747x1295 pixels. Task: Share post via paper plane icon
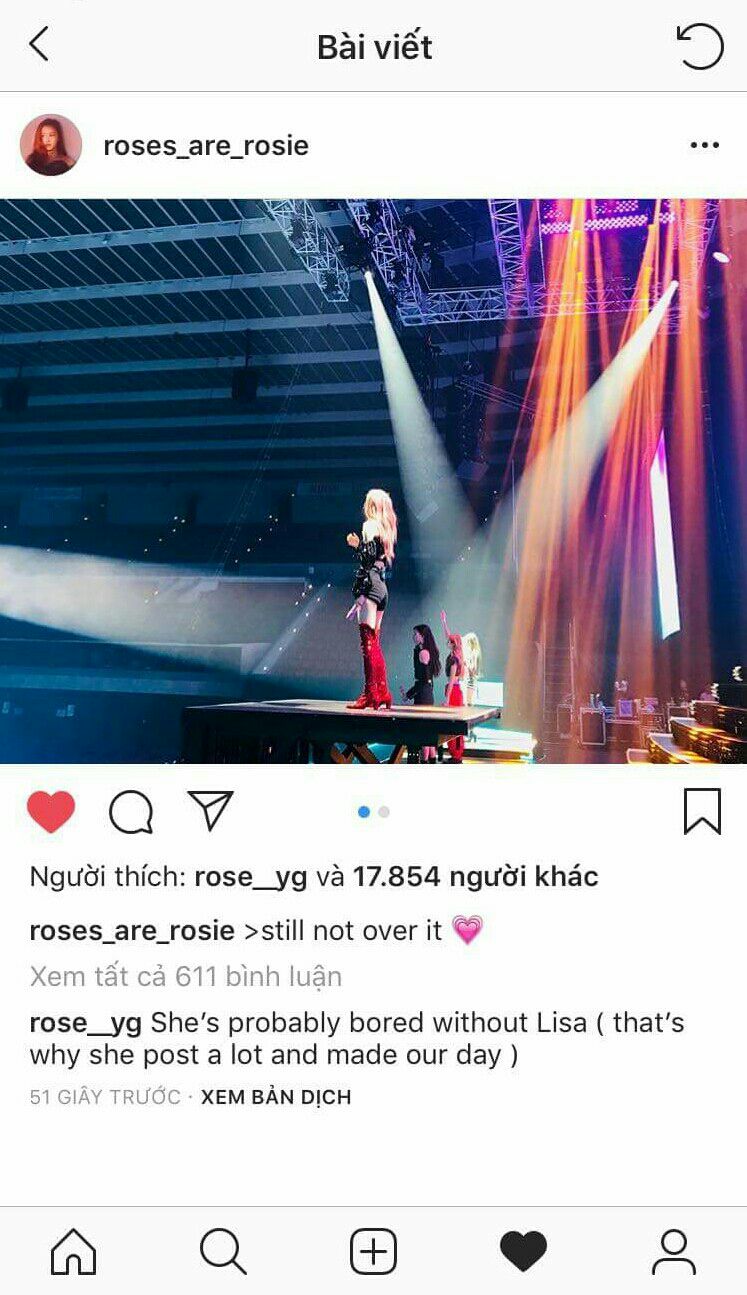(x=211, y=810)
